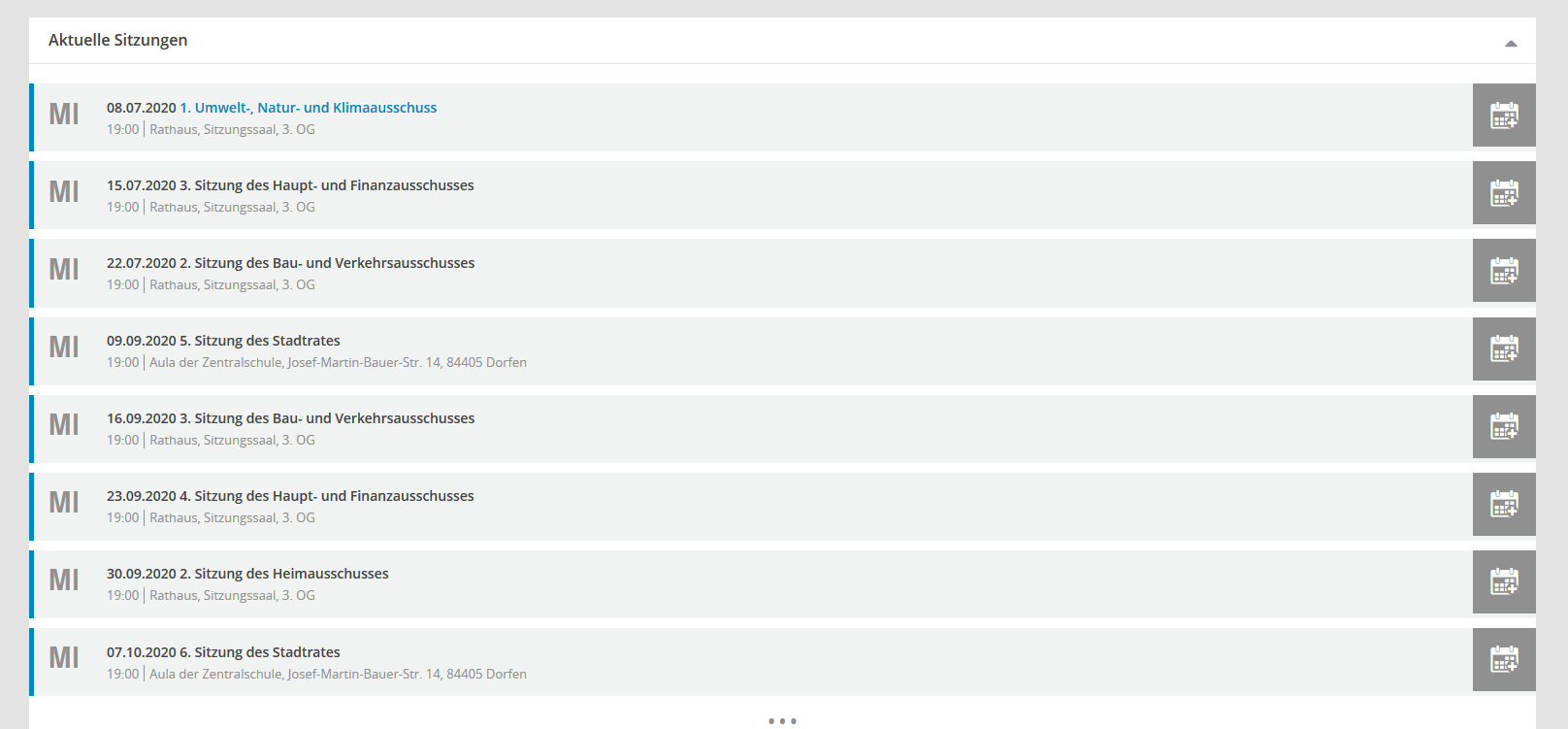
Task: Add 16.09.2020 Bau- und Verkehrsausschuss to calendar
Action: coord(1504,426)
